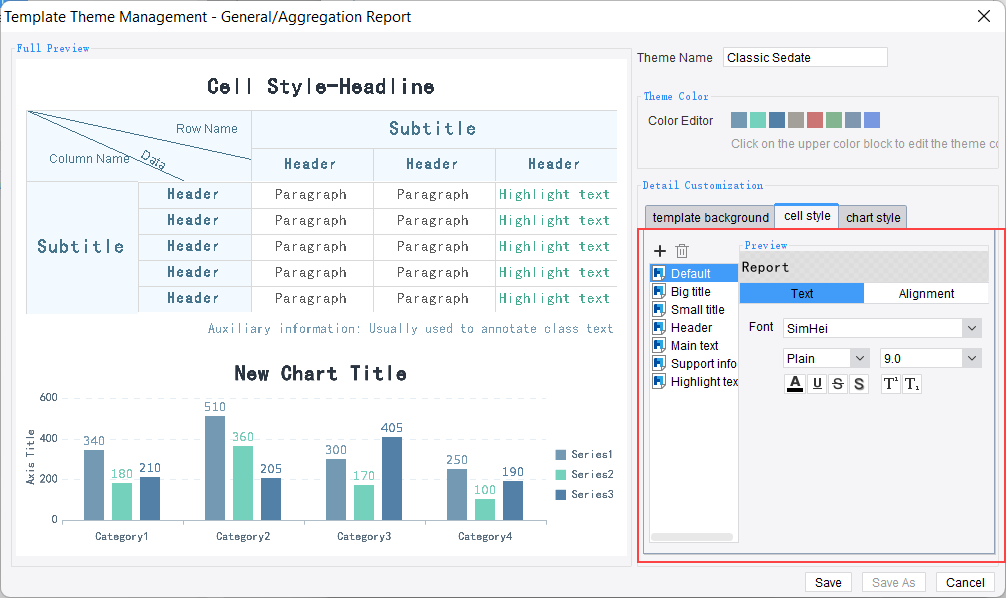Click the Axis Title label in chart

coord(30,457)
